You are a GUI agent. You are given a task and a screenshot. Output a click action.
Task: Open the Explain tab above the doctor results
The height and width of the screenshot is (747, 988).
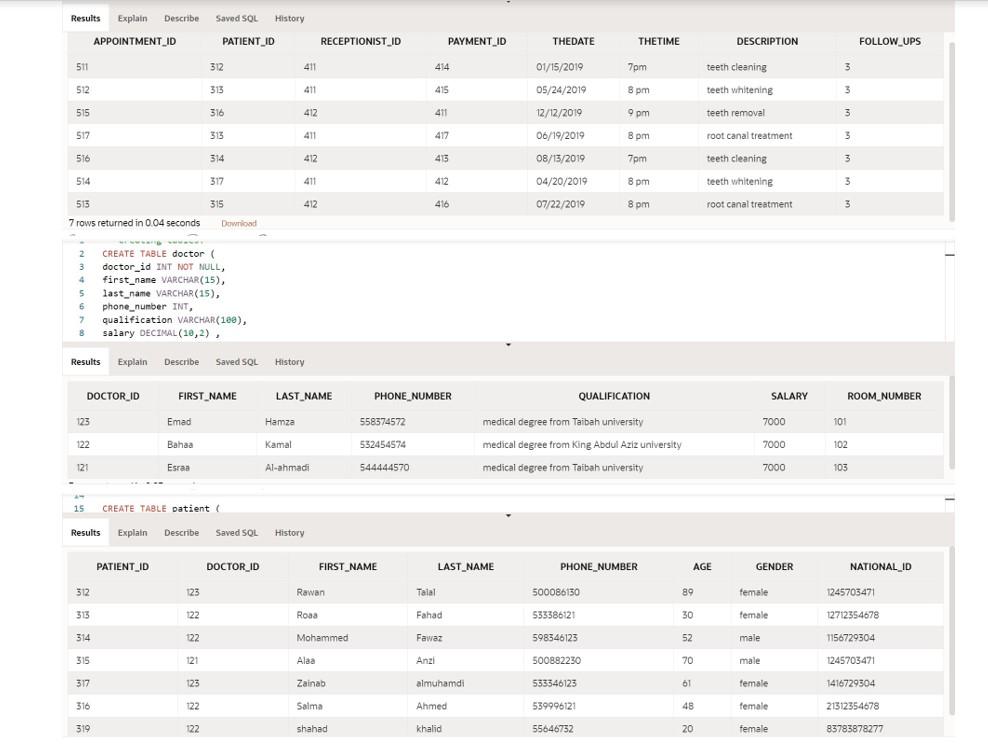coord(132,362)
